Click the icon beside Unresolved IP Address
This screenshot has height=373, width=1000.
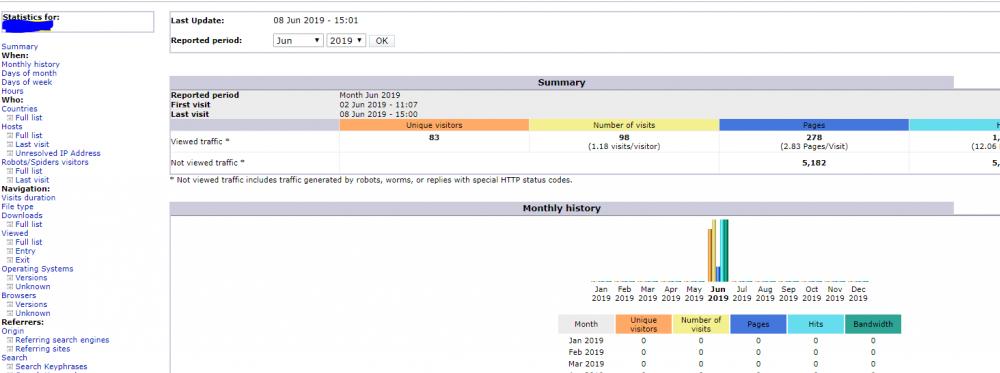pyautogui.click(x=10, y=154)
